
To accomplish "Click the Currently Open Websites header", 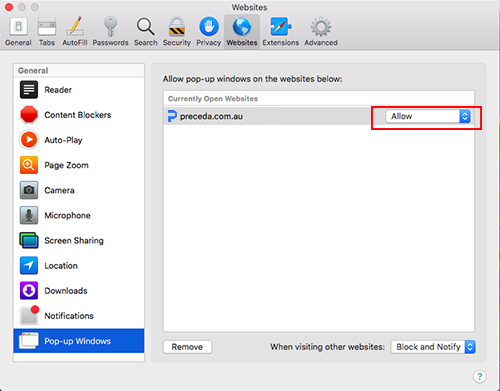I will coord(213,99).
